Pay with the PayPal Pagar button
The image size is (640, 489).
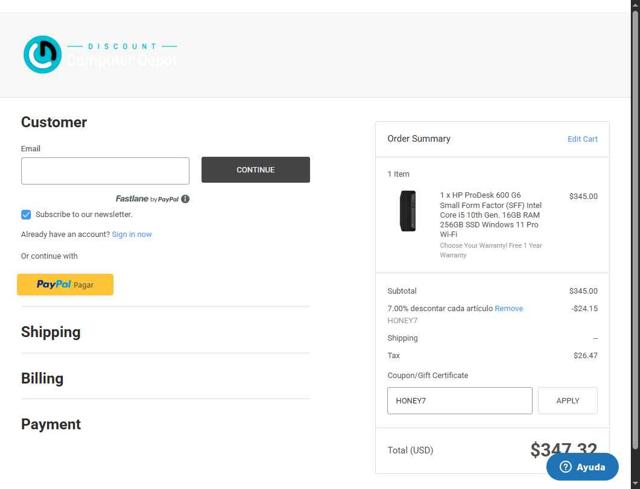pos(65,285)
